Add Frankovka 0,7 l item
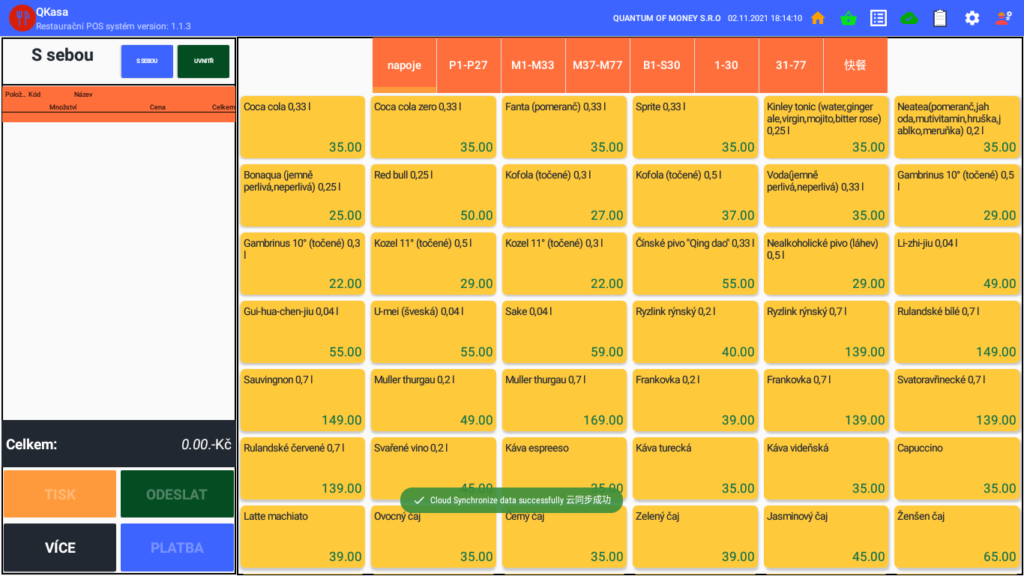Viewport: 1024px width, 576px height. point(826,400)
